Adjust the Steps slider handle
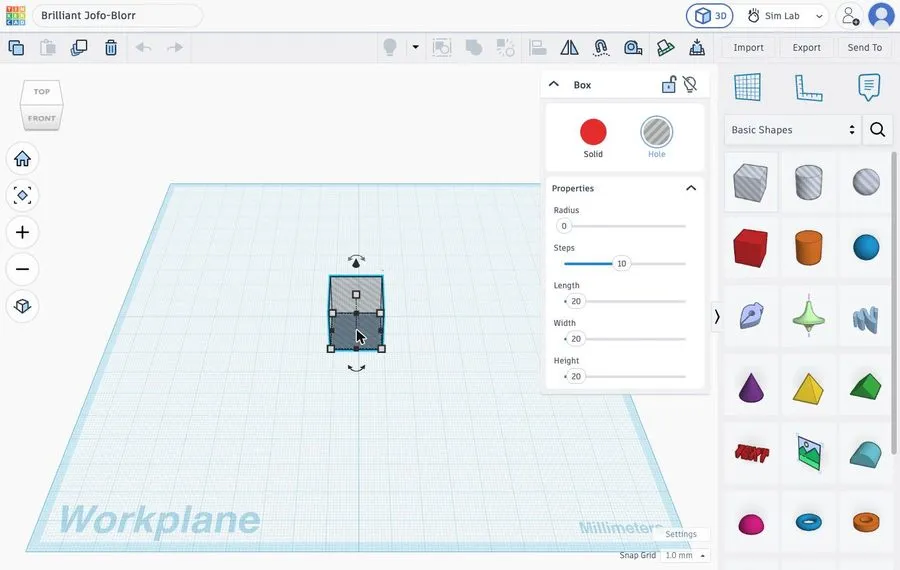The image size is (900, 570). click(x=621, y=263)
